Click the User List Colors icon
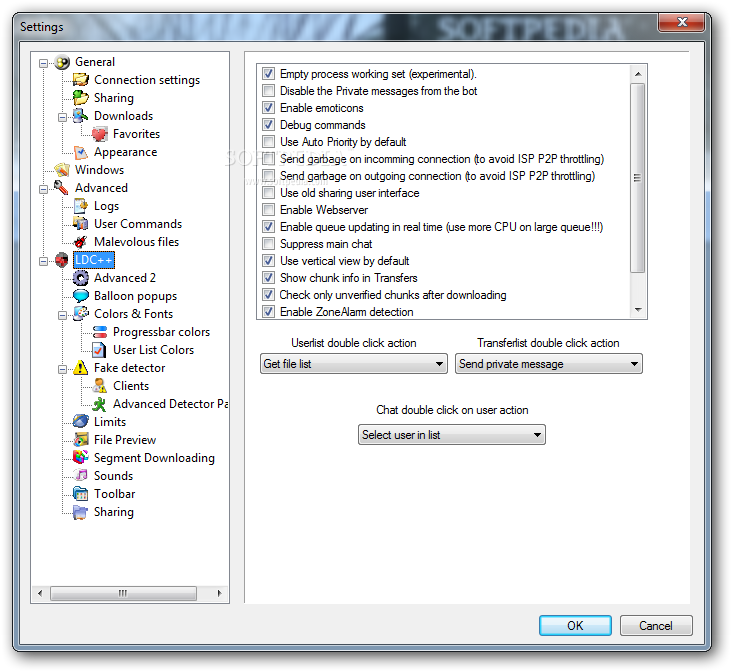The image size is (732, 672). [99, 350]
